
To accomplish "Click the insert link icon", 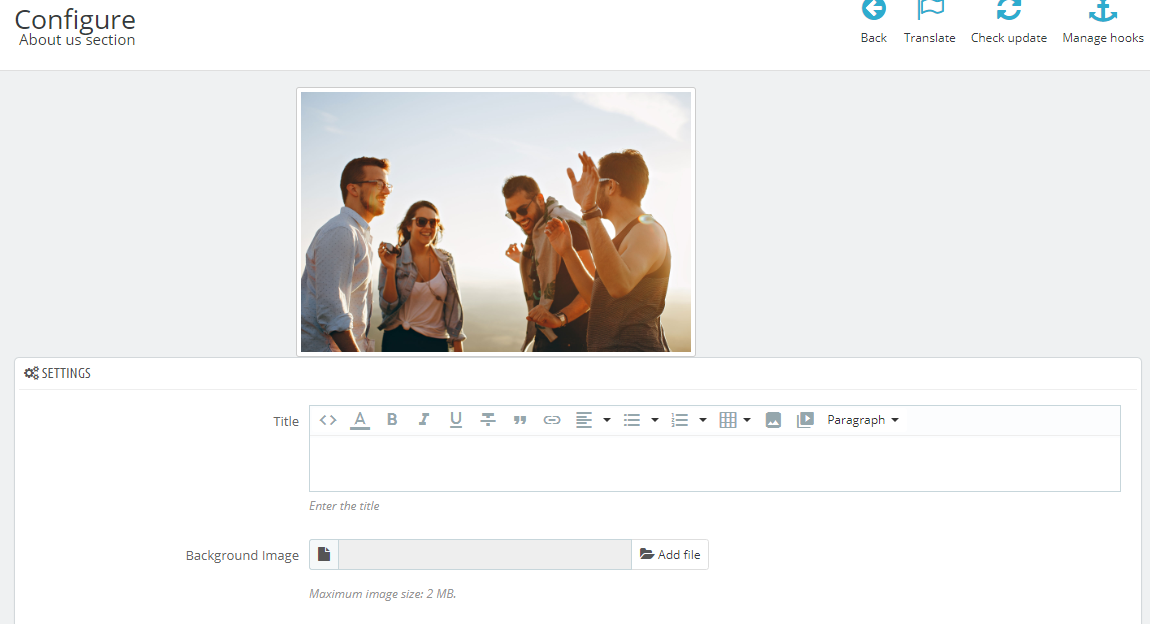I will (x=552, y=420).
